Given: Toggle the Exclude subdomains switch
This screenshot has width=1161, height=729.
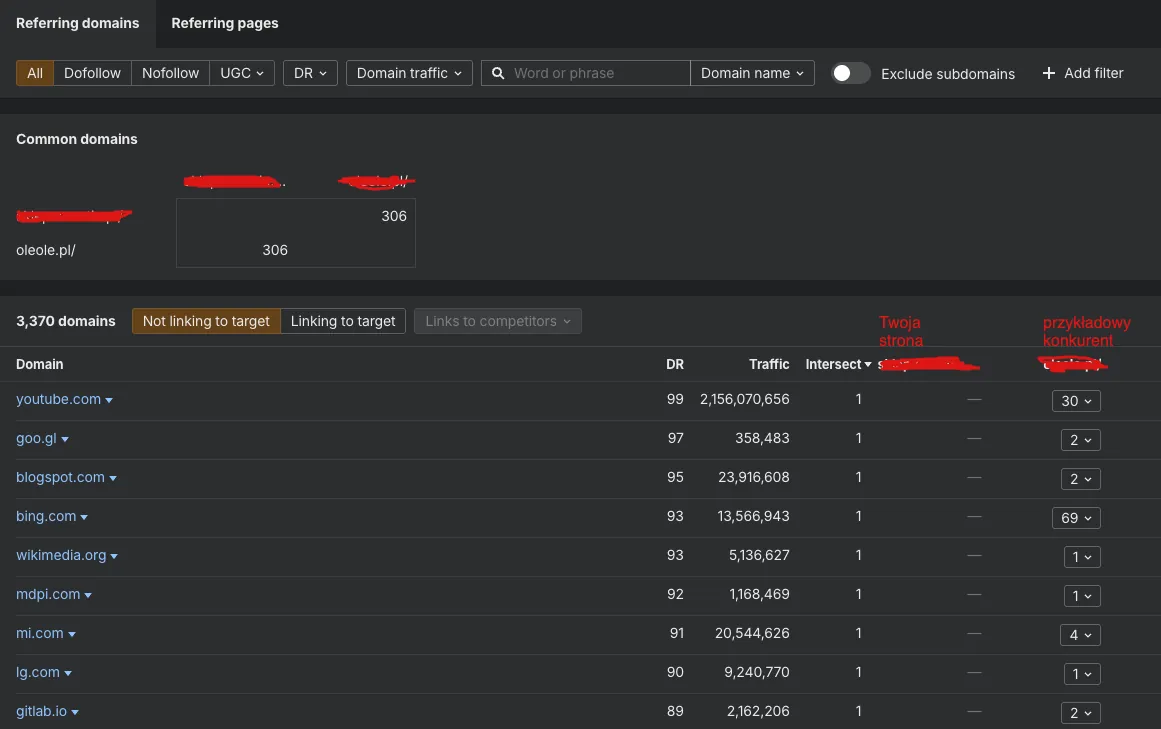Looking at the screenshot, I should [850, 73].
